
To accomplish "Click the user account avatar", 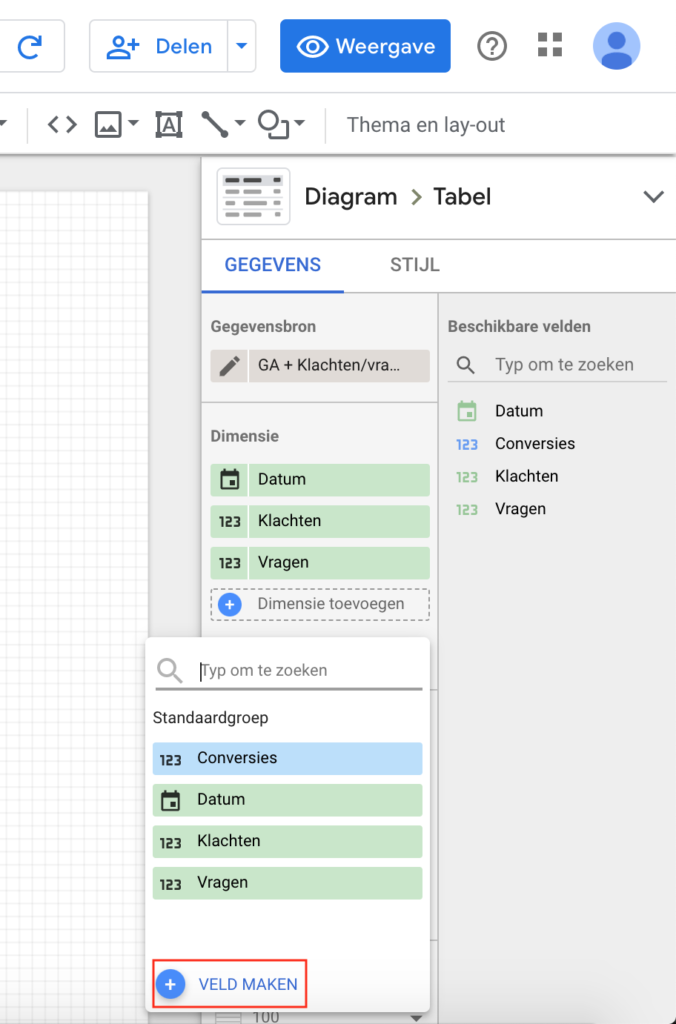I will [x=616, y=46].
